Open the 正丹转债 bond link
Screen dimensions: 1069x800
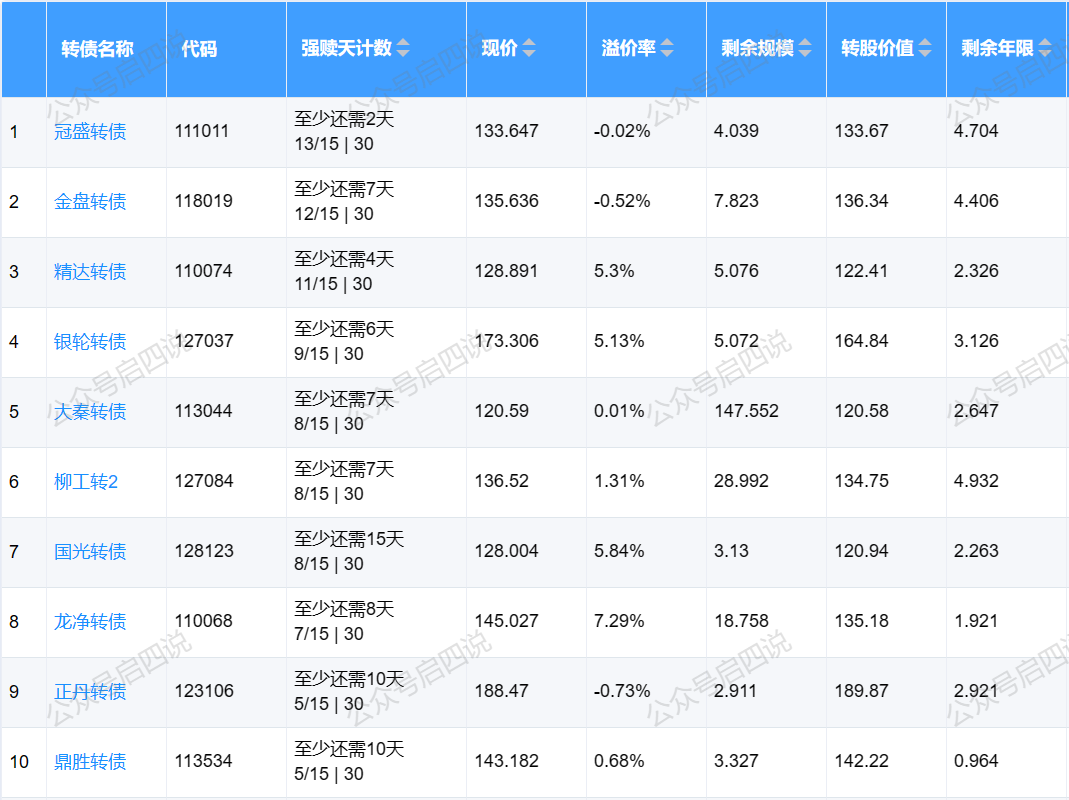[x=90, y=692]
